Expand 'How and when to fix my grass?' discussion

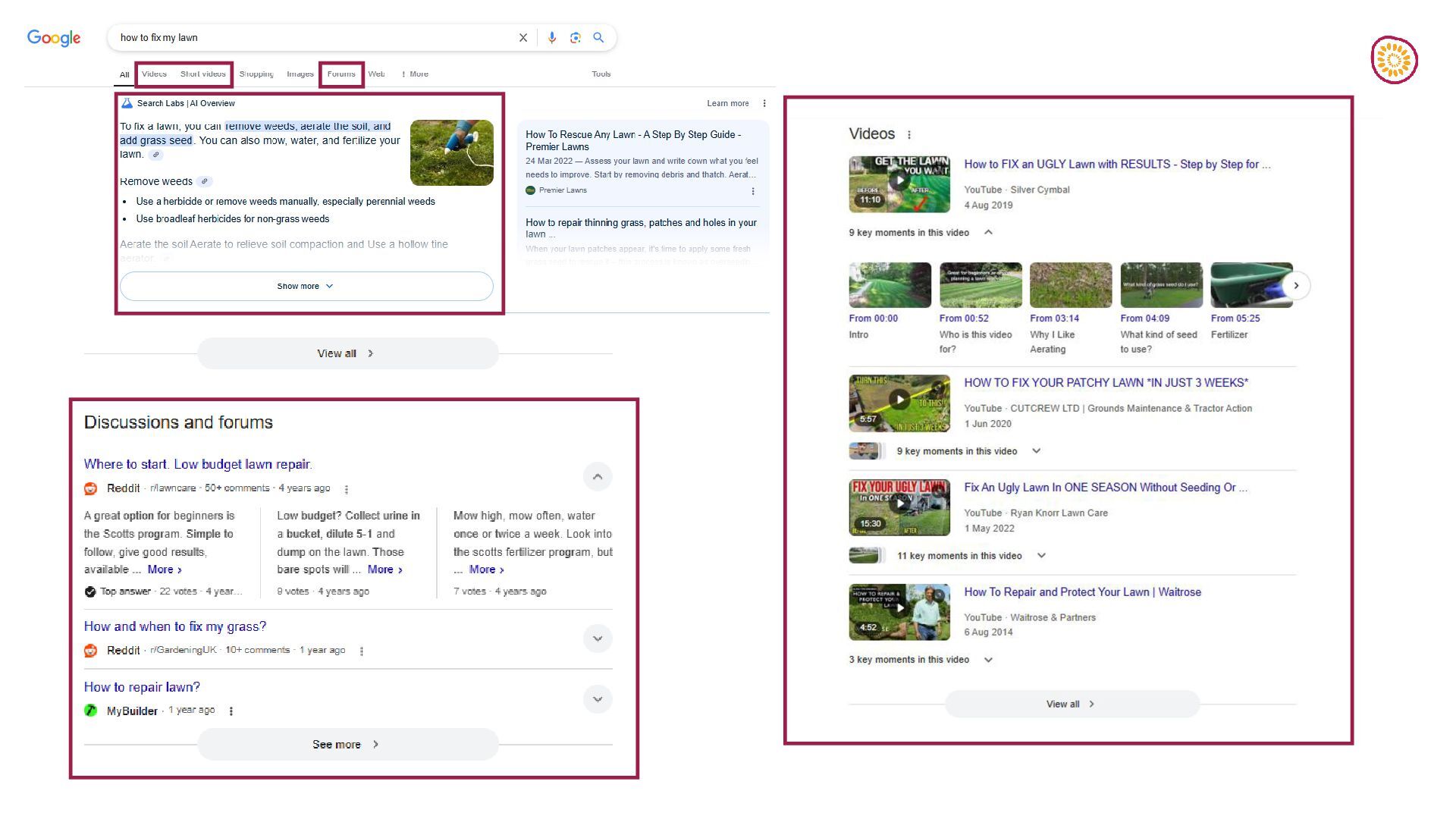point(598,639)
